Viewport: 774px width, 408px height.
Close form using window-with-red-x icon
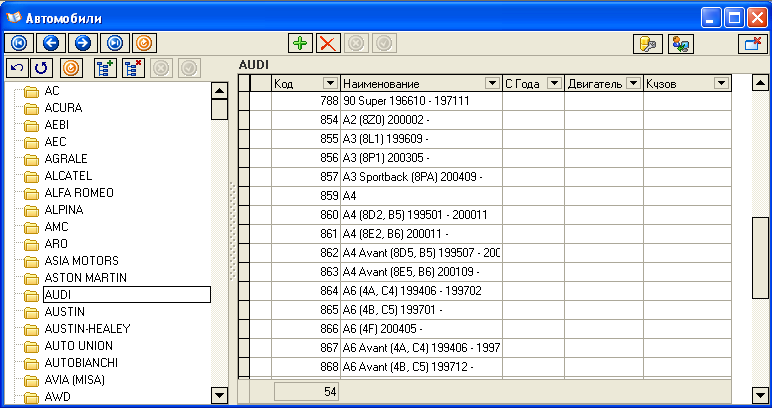point(753,44)
